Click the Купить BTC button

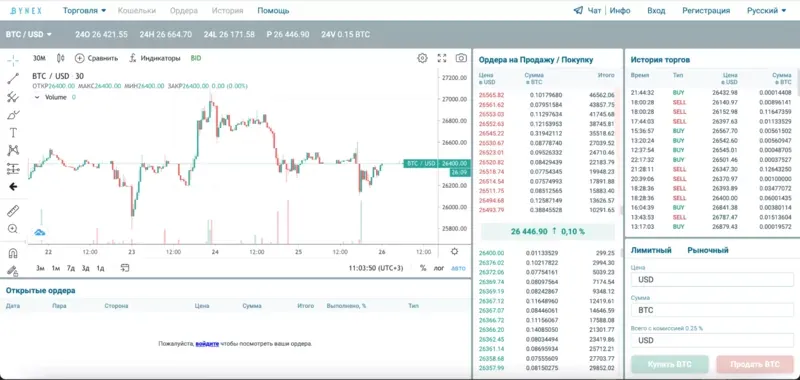pos(669,365)
